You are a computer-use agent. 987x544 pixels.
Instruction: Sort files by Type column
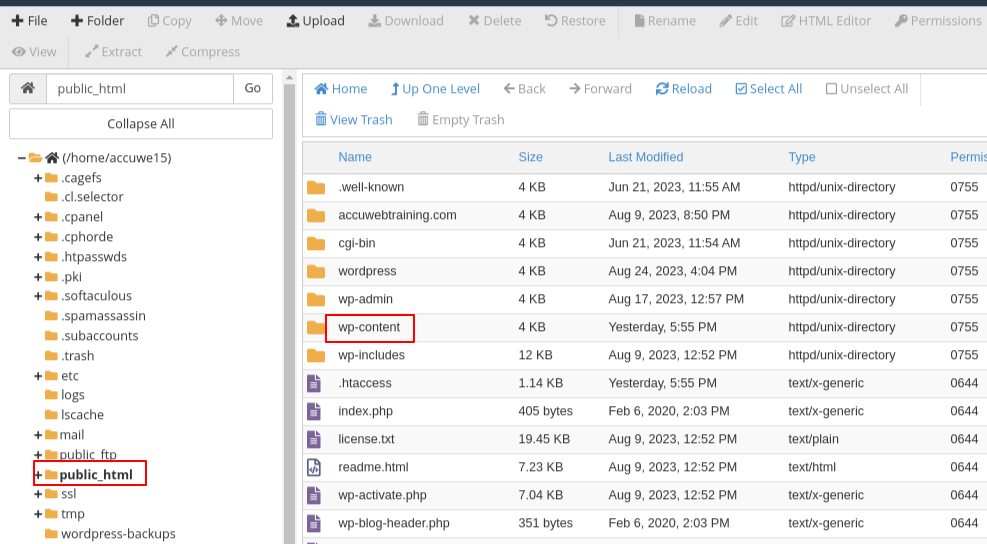click(x=802, y=157)
